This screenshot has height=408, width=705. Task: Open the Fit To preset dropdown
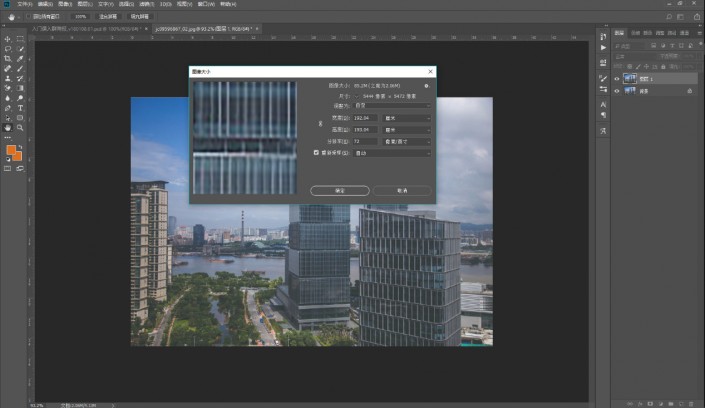click(x=392, y=106)
